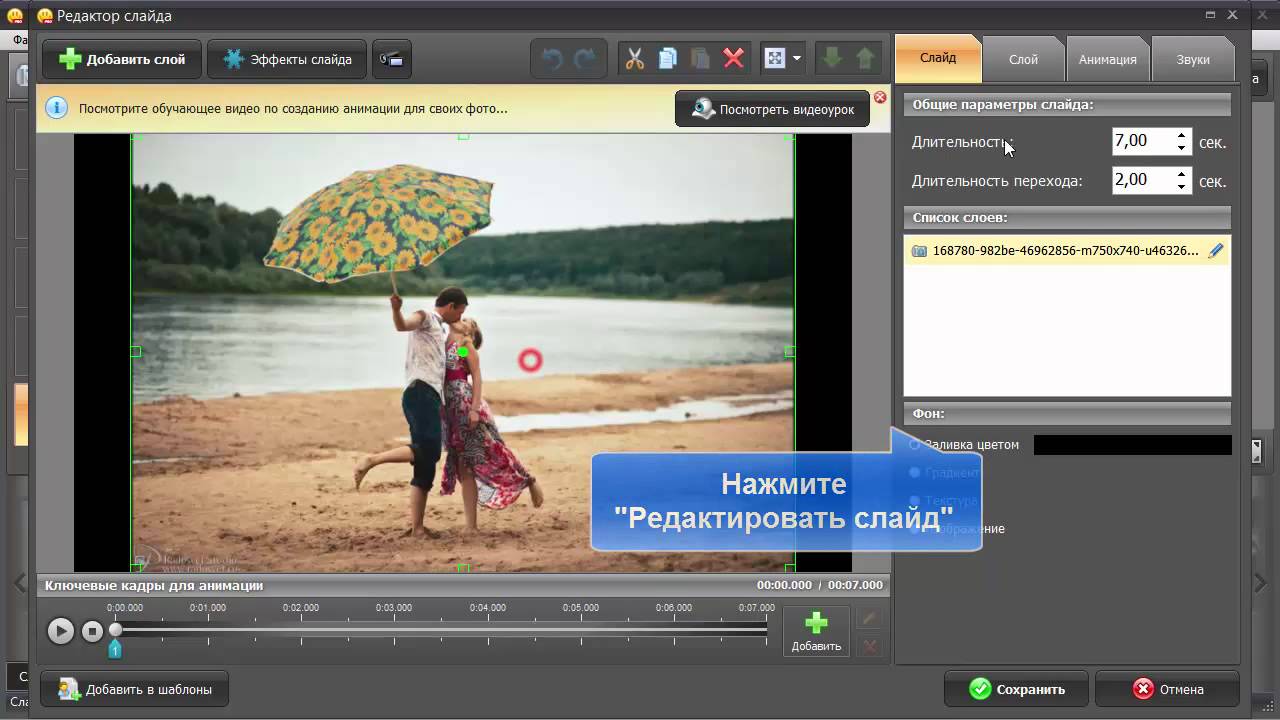Move the layer up with the green arrow
This screenshot has width=1280, height=720.
(865, 59)
